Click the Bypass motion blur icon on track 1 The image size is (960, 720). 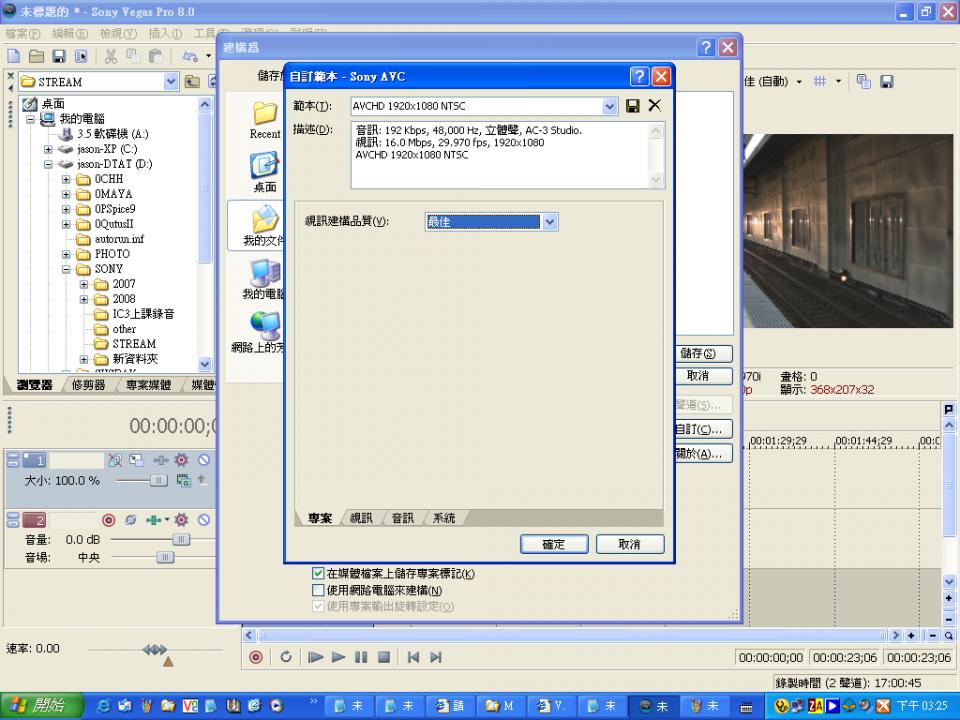point(114,460)
